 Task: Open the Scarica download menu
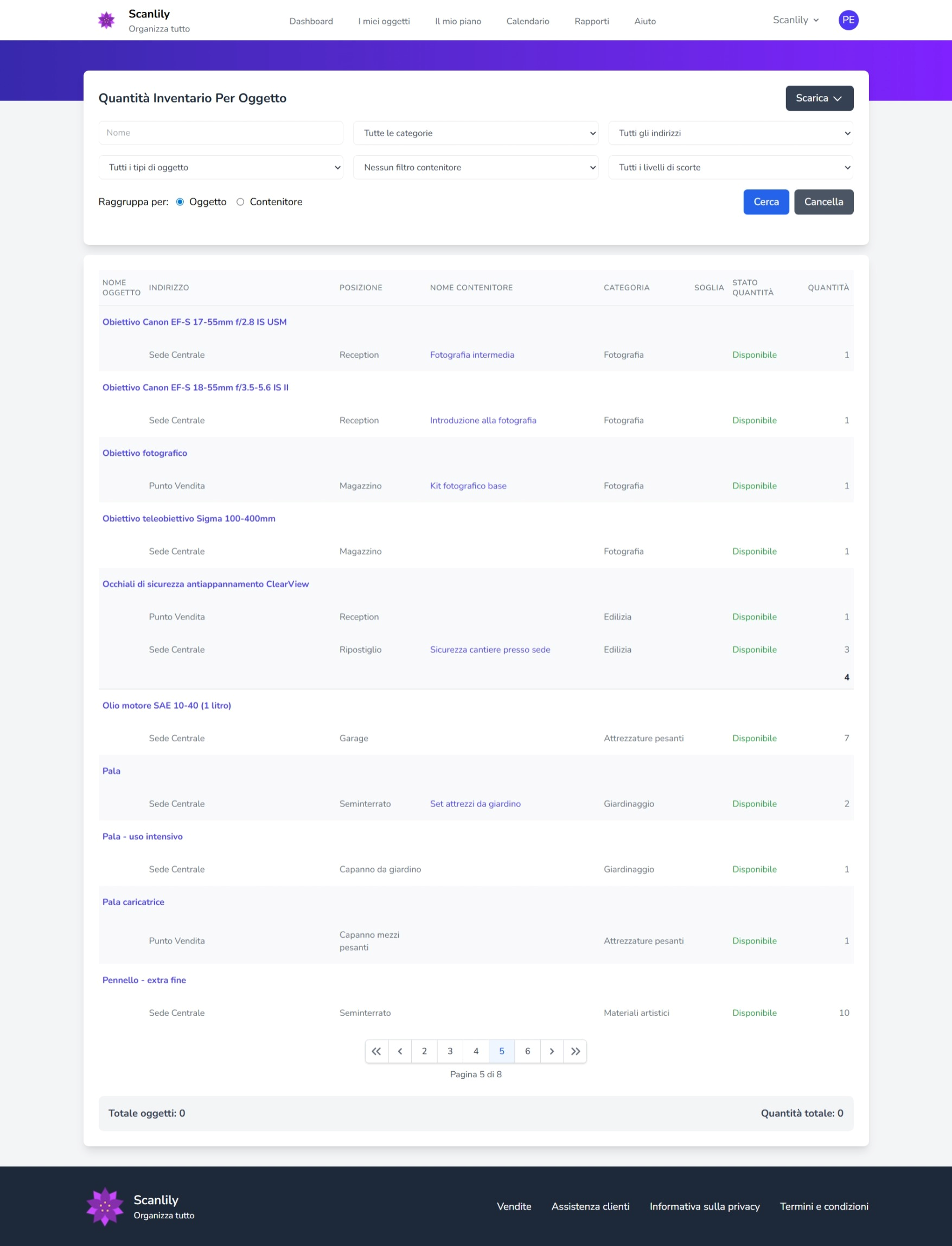coord(819,98)
